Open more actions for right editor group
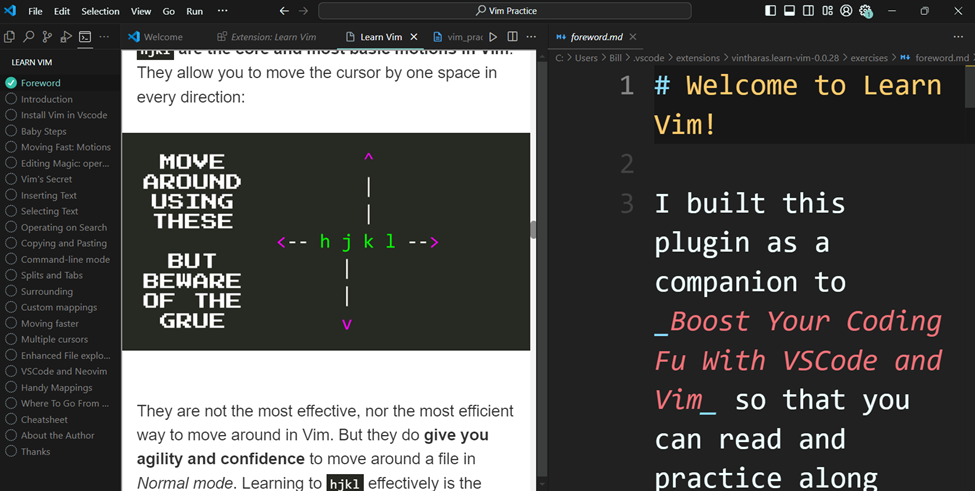Image resolution: width=975 pixels, height=491 pixels. (958, 37)
